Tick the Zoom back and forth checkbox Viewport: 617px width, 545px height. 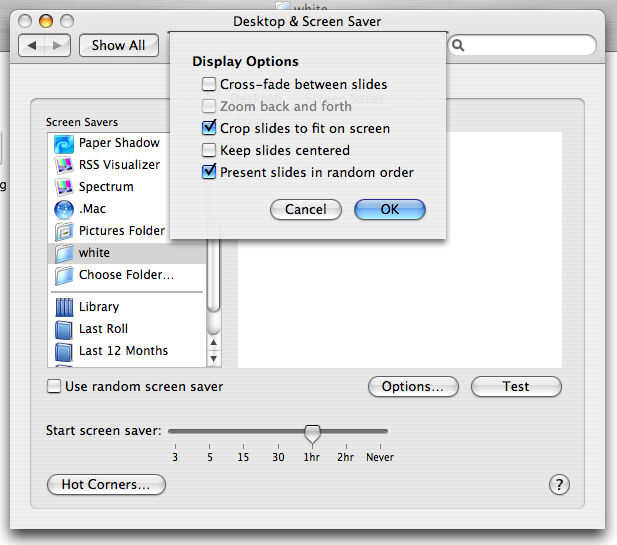click(x=209, y=106)
